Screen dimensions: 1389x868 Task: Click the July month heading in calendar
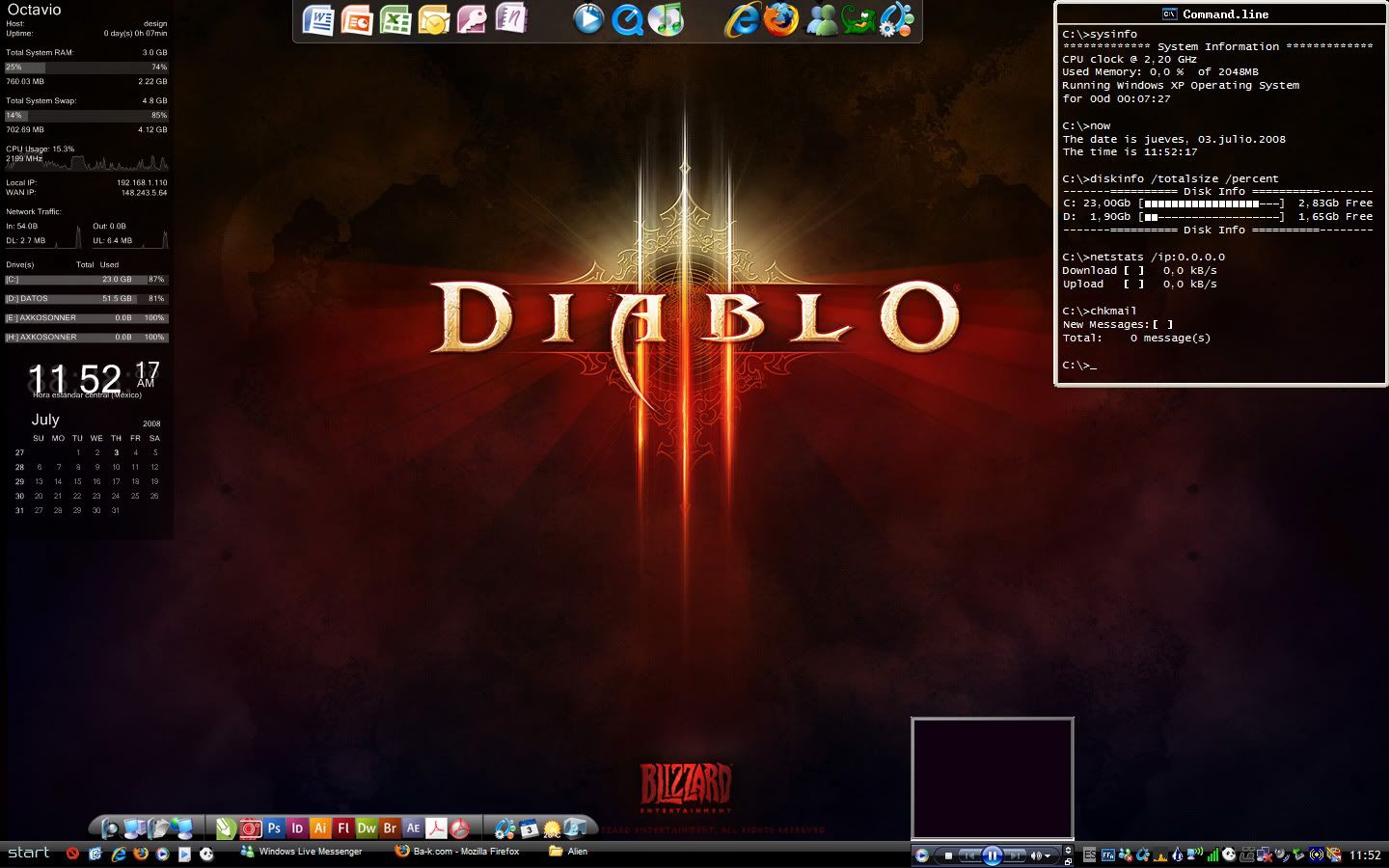point(45,420)
